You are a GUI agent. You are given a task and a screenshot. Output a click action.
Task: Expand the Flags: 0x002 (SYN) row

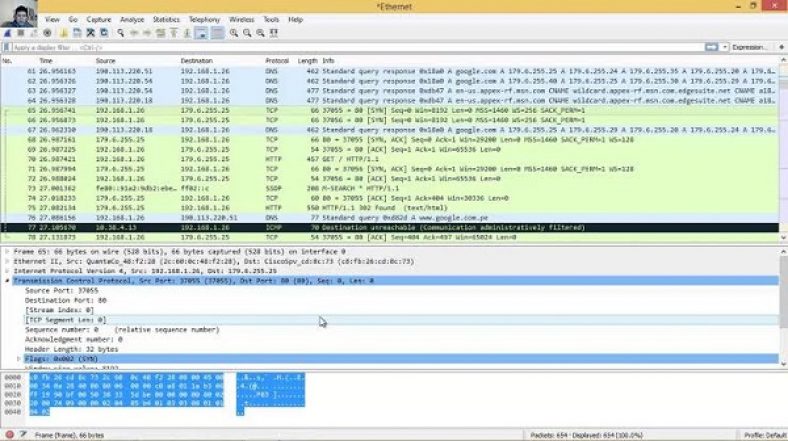20,357
